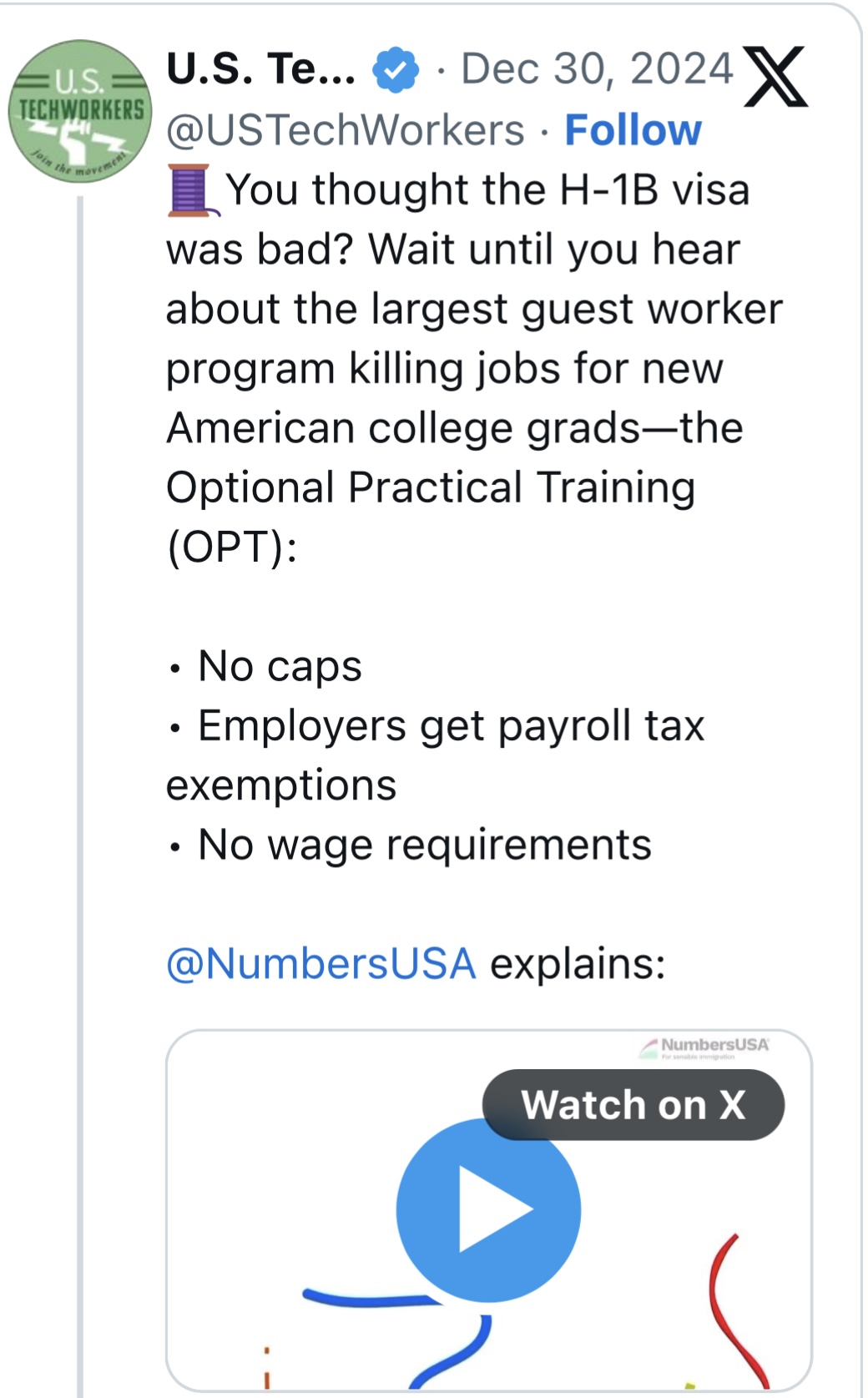
Task: Click the thread spool emoji
Action: (x=193, y=190)
